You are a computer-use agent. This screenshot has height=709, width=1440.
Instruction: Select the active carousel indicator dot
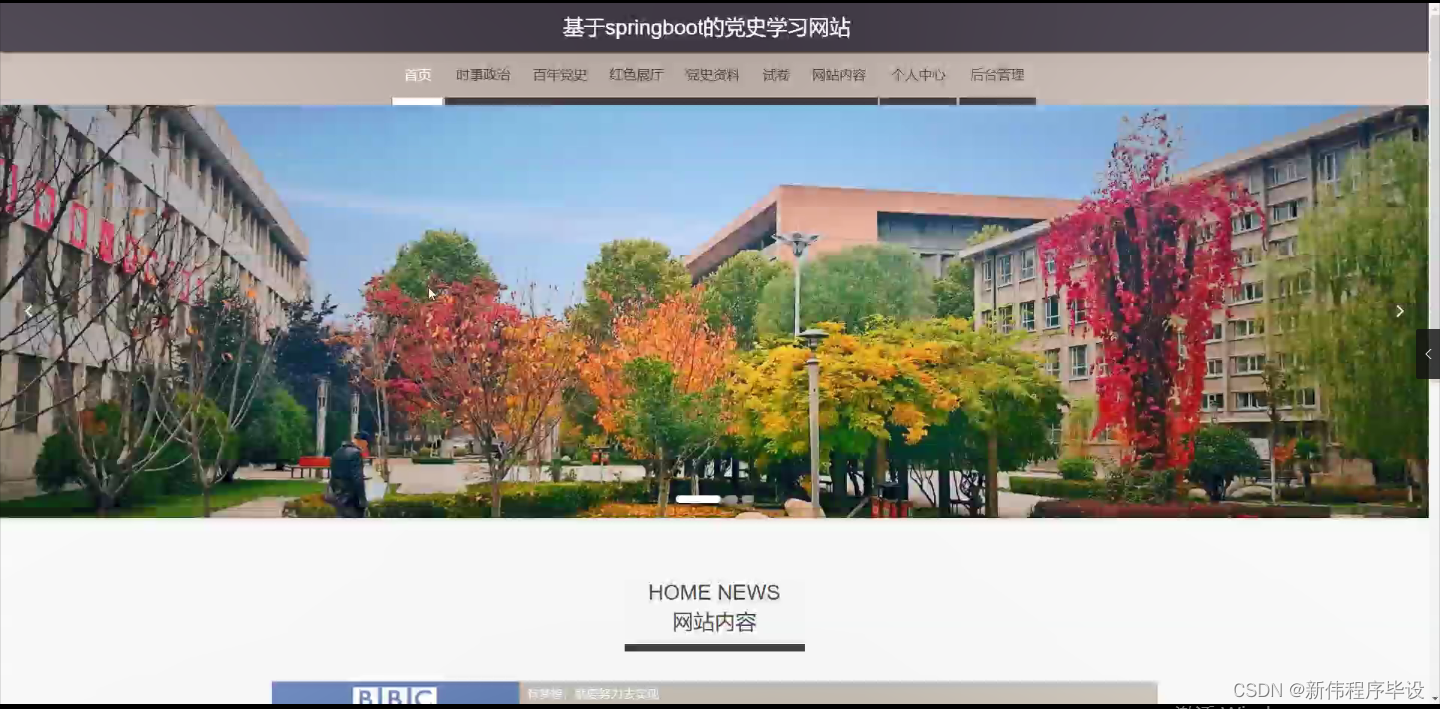[699, 498]
